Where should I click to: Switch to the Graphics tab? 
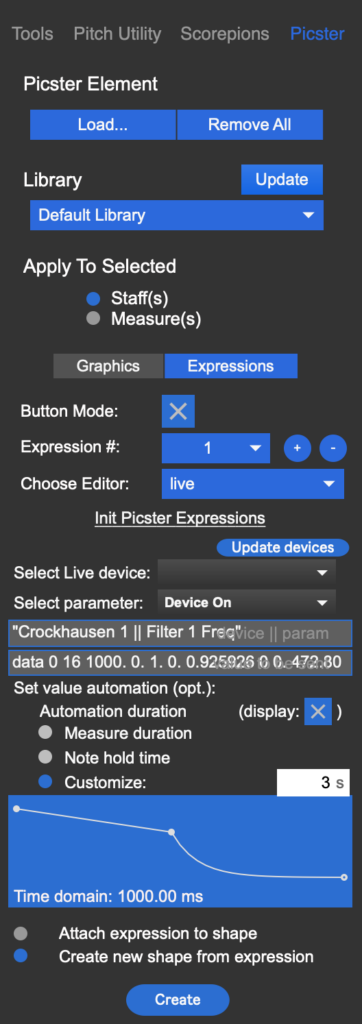(x=108, y=366)
